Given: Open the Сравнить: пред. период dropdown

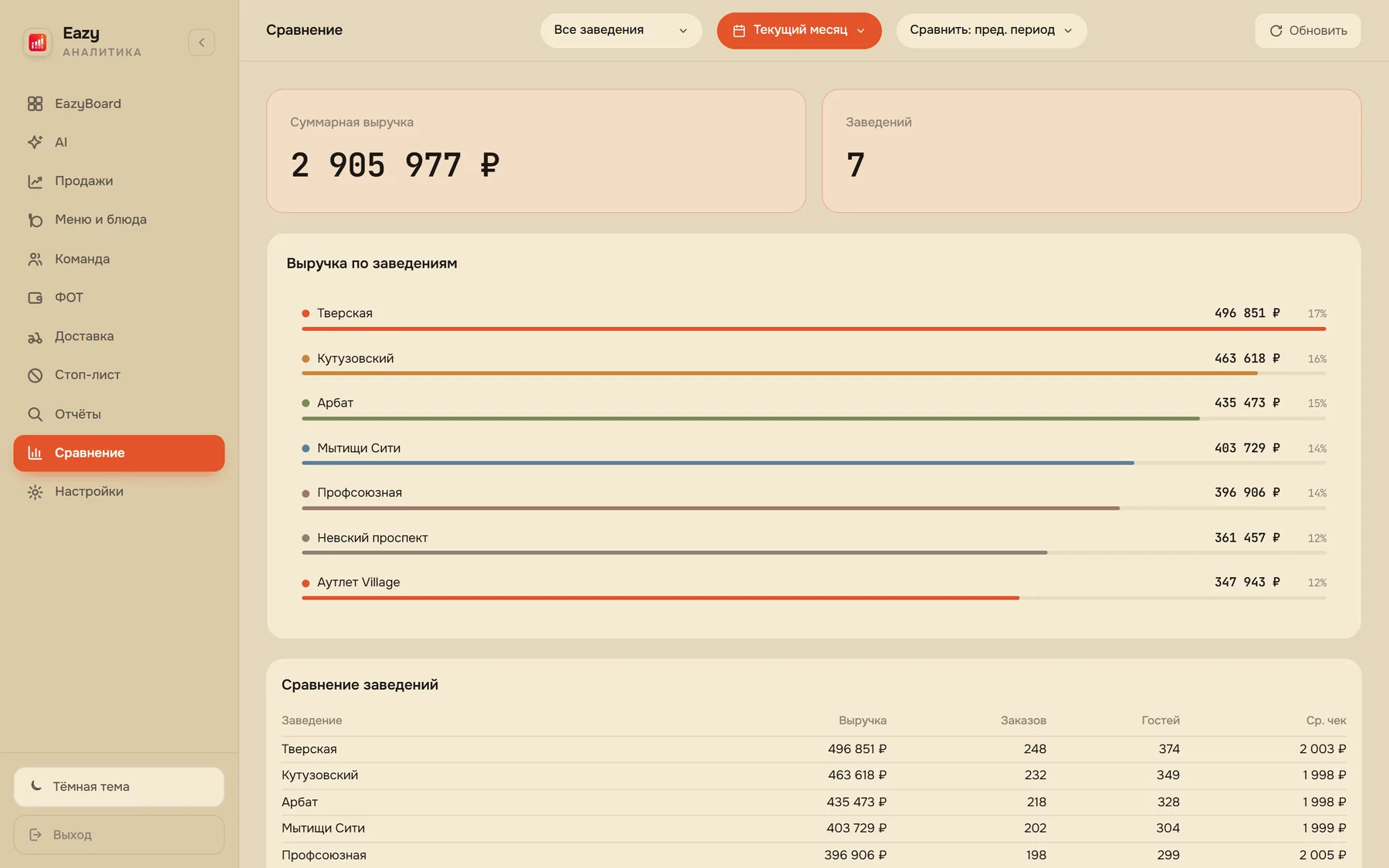Looking at the screenshot, I should [x=992, y=31].
